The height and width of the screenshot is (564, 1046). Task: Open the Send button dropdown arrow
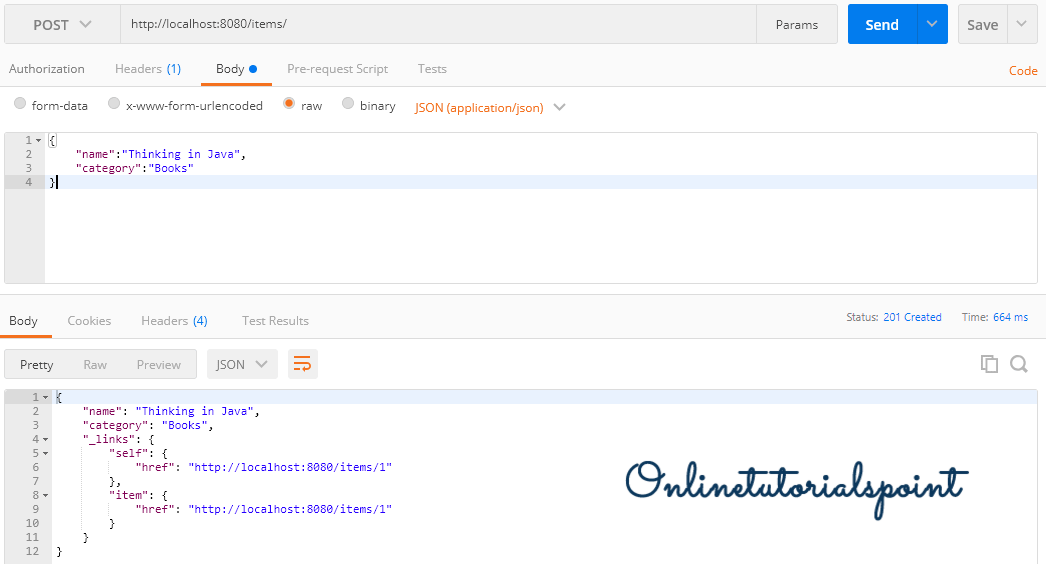coord(932,24)
